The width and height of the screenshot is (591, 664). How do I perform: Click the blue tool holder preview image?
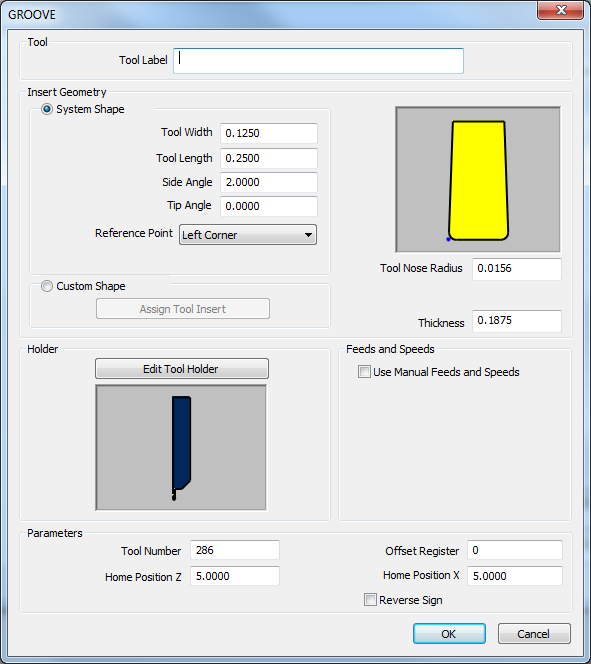(181, 448)
